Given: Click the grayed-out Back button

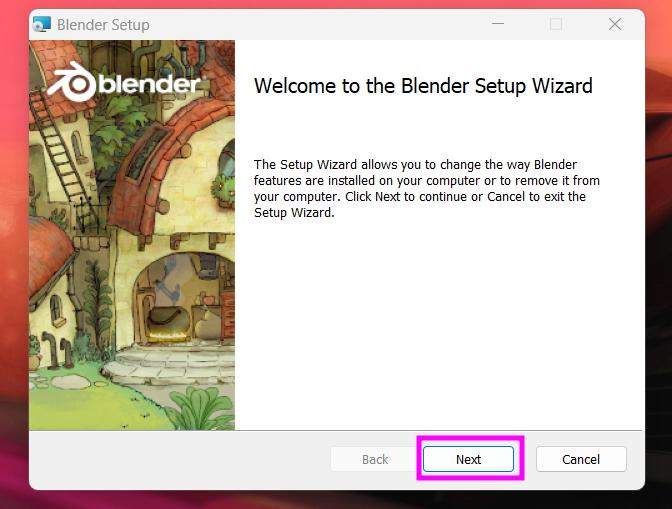Looking at the screenshot, I should (375, 459).
